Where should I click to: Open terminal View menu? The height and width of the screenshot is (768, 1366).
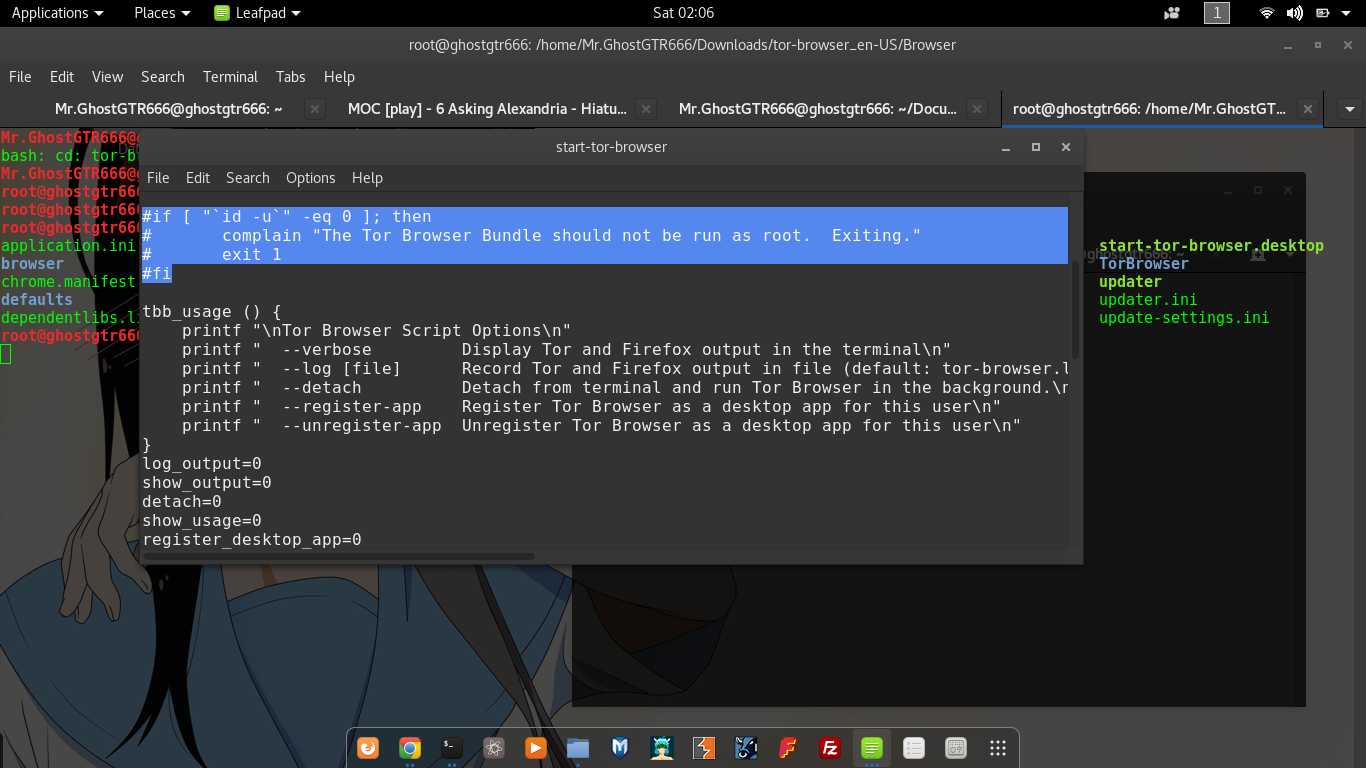point(107,77)
